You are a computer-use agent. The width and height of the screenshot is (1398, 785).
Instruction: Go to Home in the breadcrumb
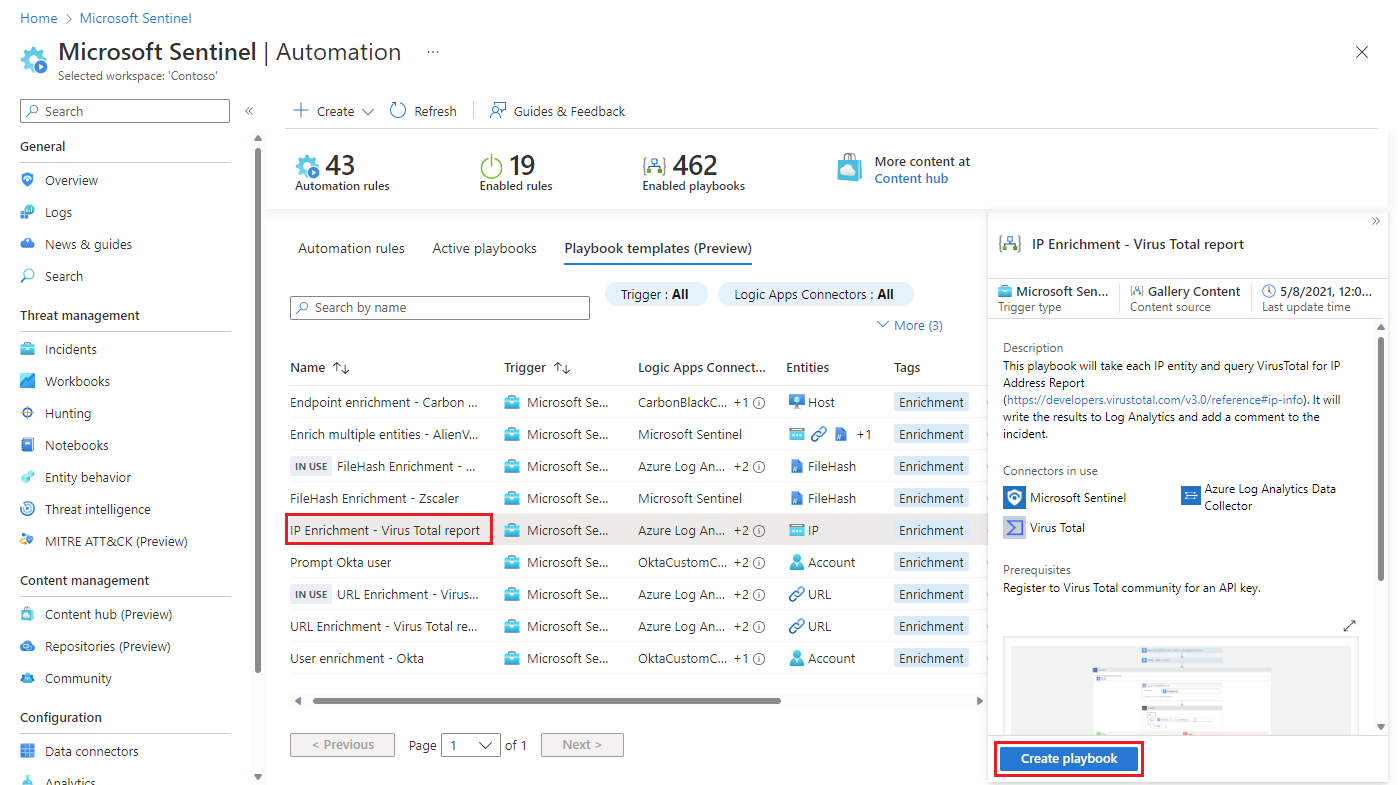[39, 18]
